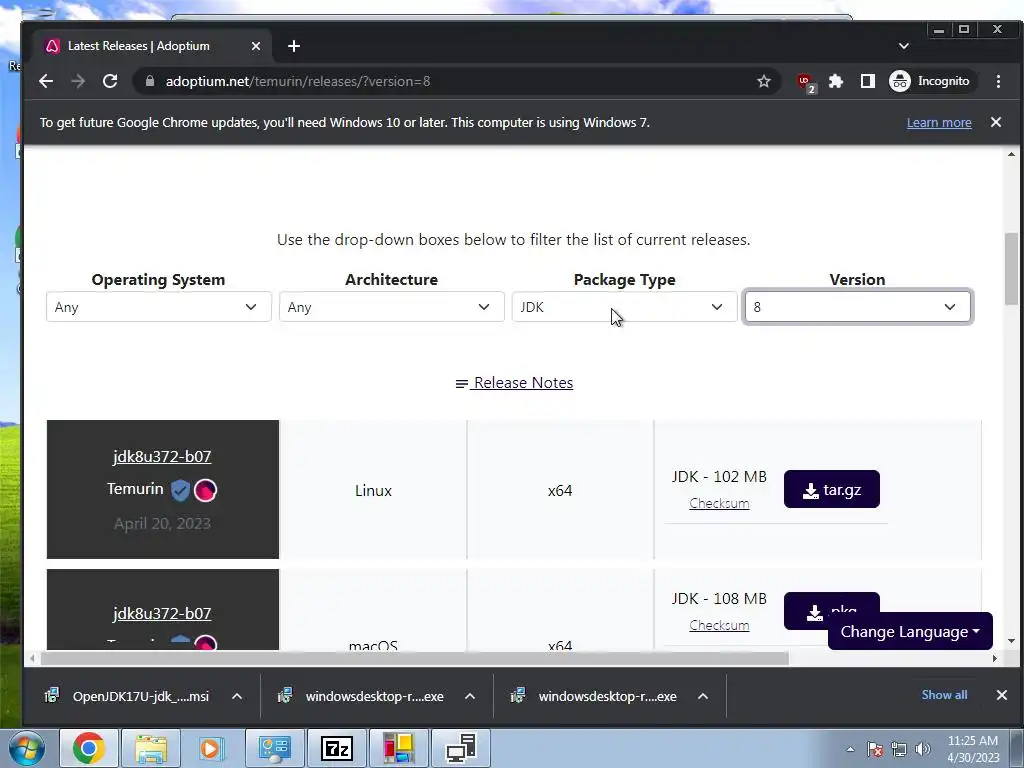Open the tab search chevron
The height and width of the screenshot is (768, 1024).
tap(903, 46)
